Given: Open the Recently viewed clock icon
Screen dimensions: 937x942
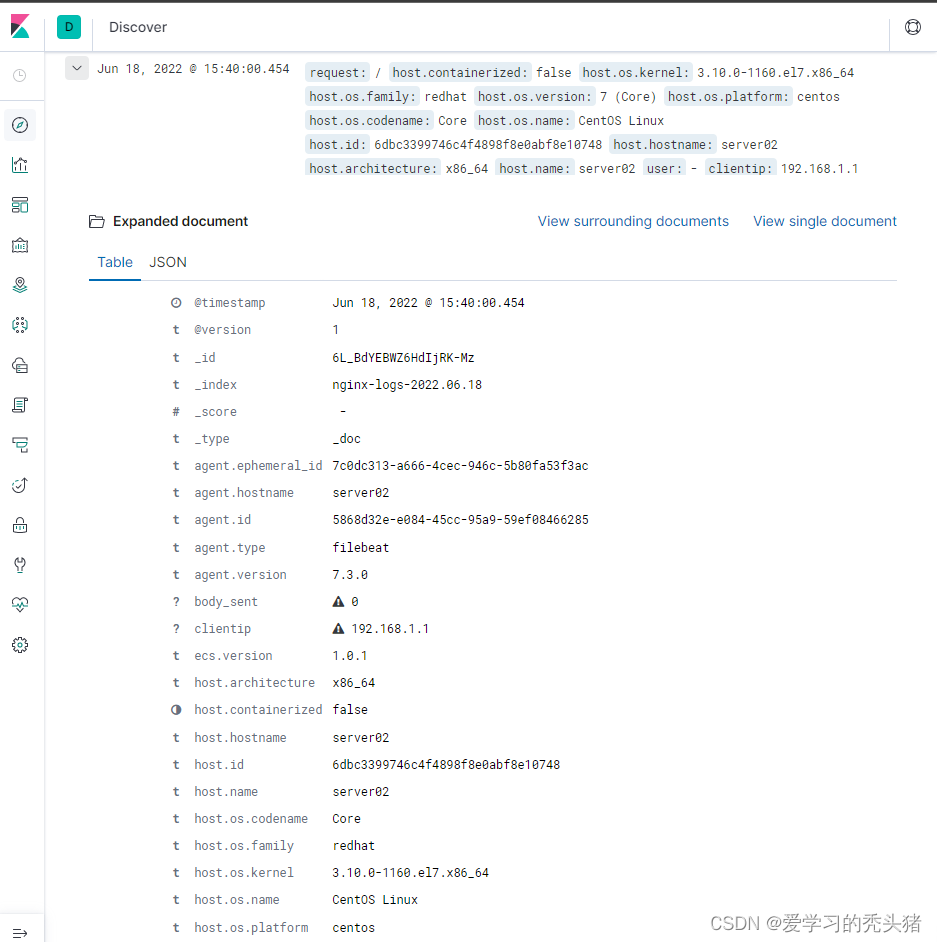Looking at the screenshot, I should (x=20, y=75).
